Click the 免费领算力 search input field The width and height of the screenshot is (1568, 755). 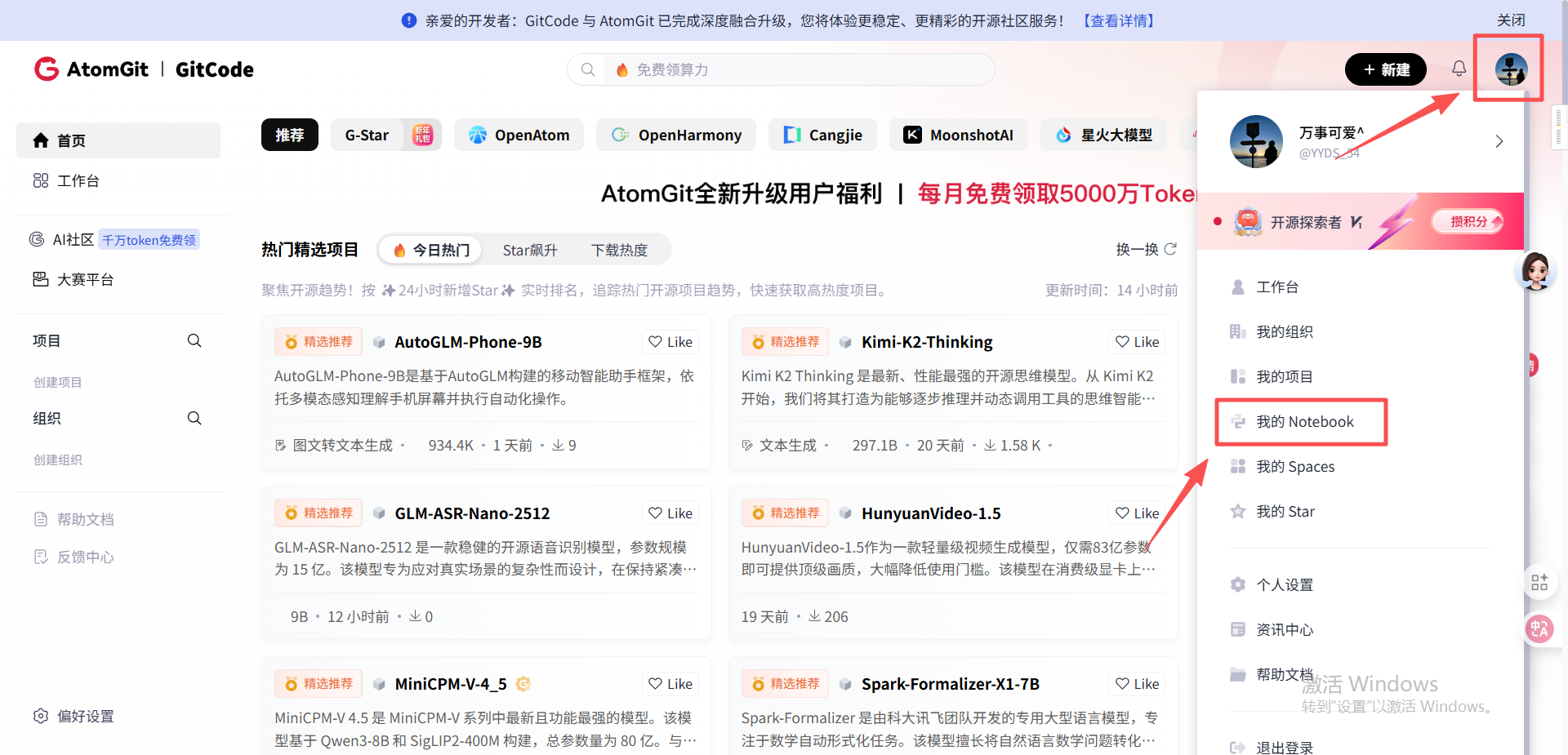click(x=799, y=69)
